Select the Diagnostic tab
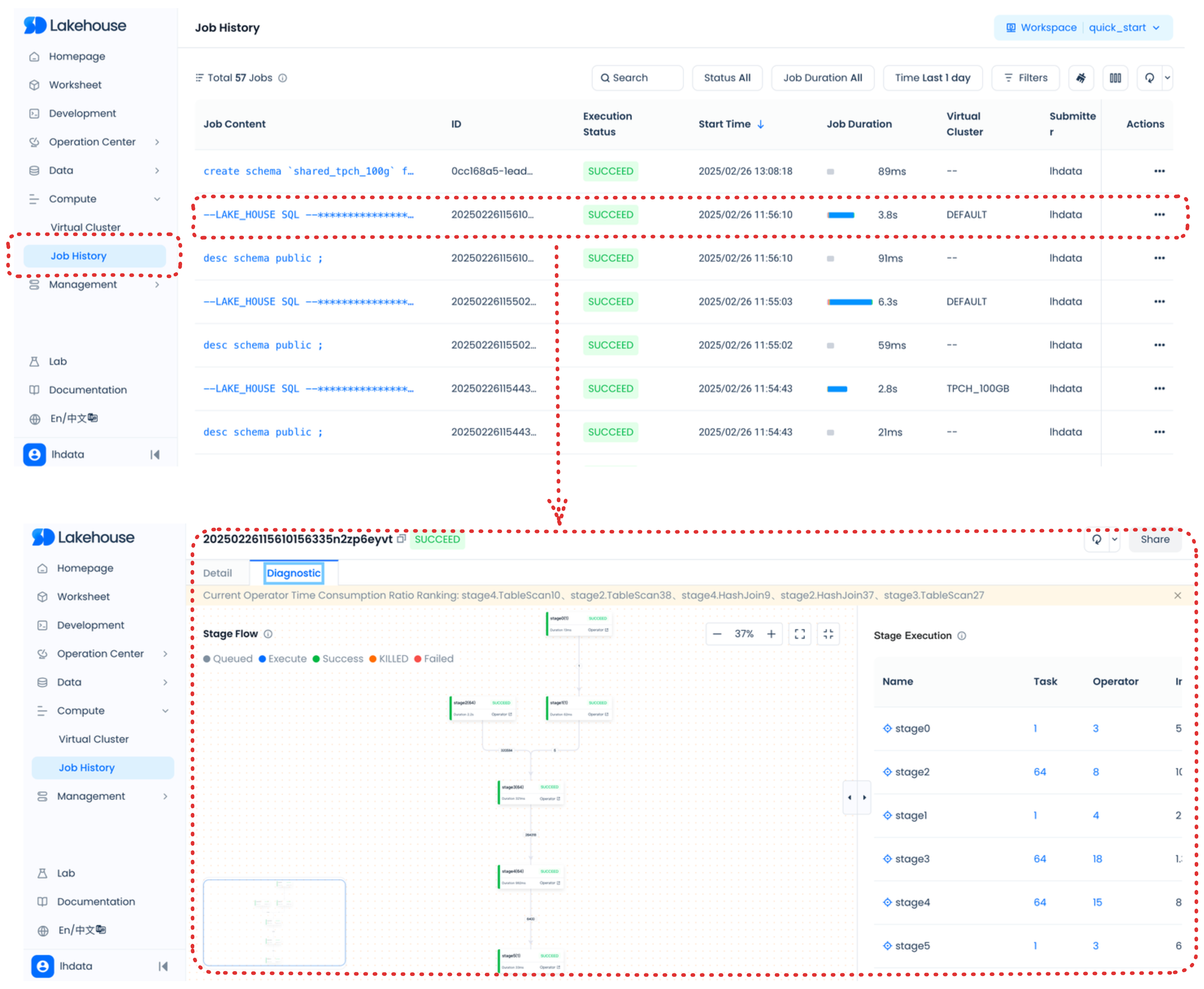Screen dimensions: 1204x989 pyautogui.click(x=293, y=573)
